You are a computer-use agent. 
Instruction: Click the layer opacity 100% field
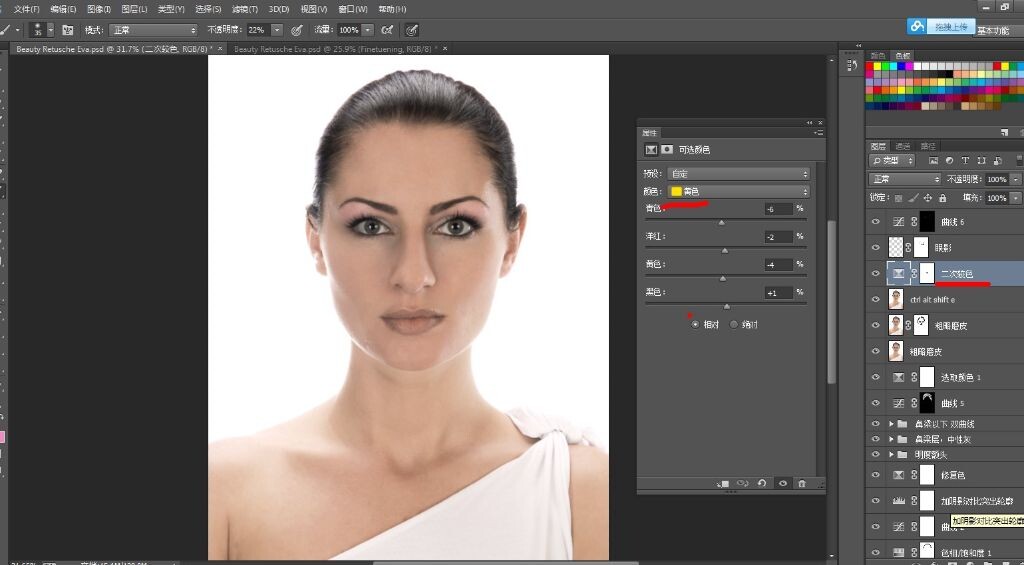coord(997,179)
